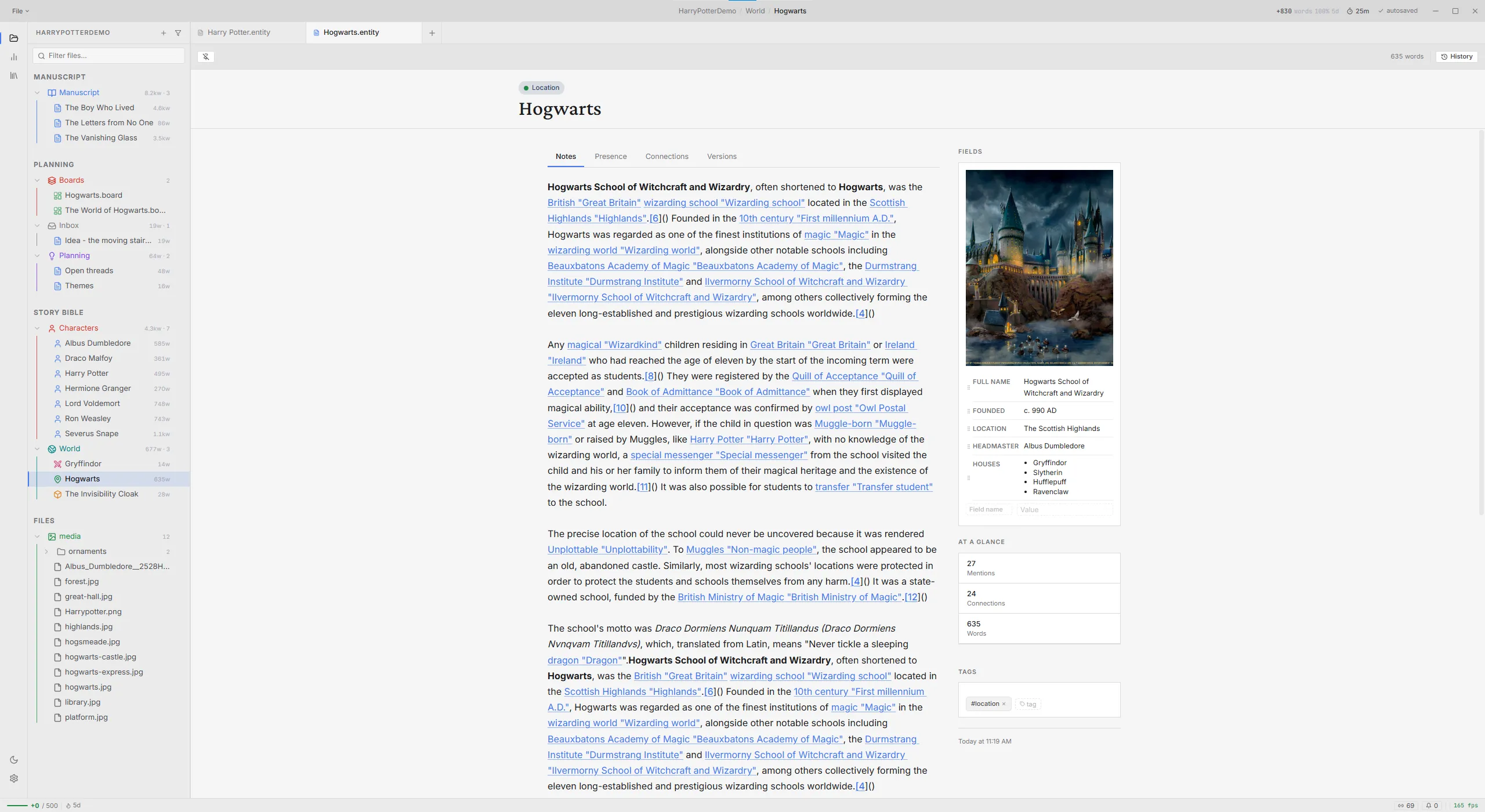Open the library shelf sidebar icon
Screen dimensions: 1485x812
14,75
